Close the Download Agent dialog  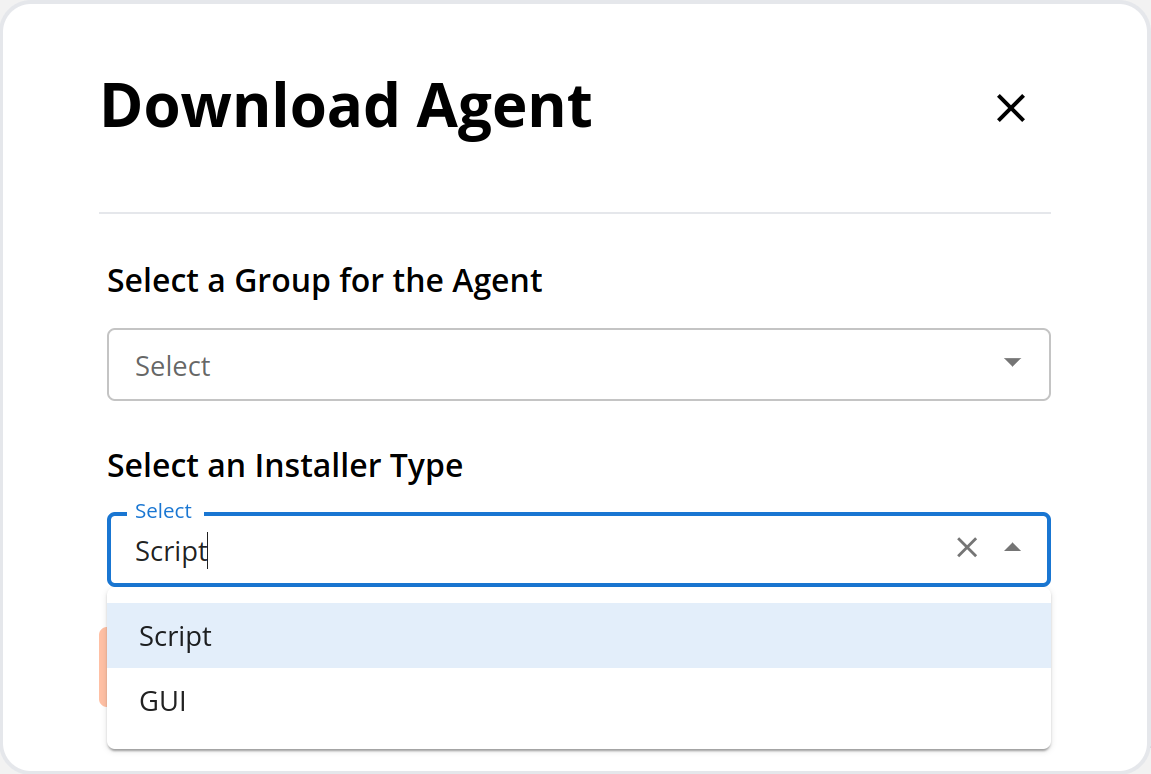point(1011,108)
